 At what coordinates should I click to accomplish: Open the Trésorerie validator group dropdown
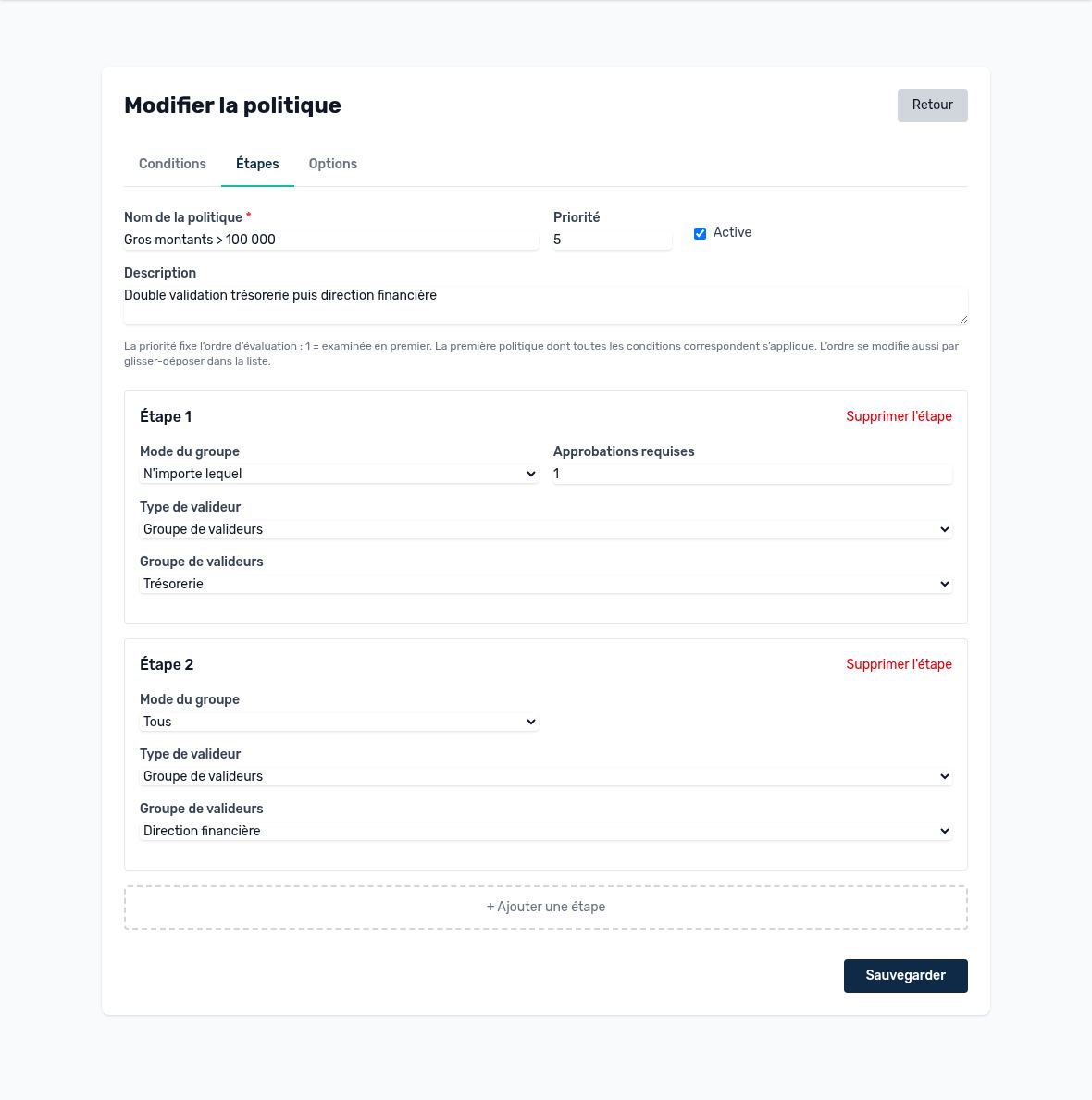click(546, 584)
